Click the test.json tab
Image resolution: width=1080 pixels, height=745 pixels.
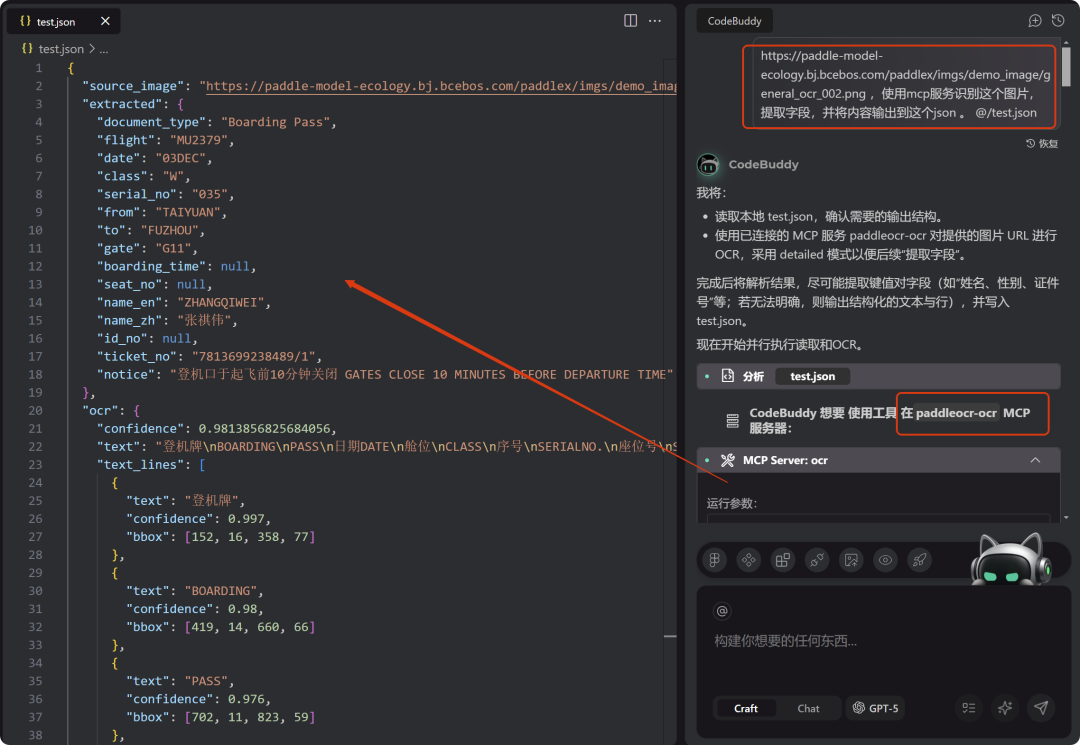63,21
